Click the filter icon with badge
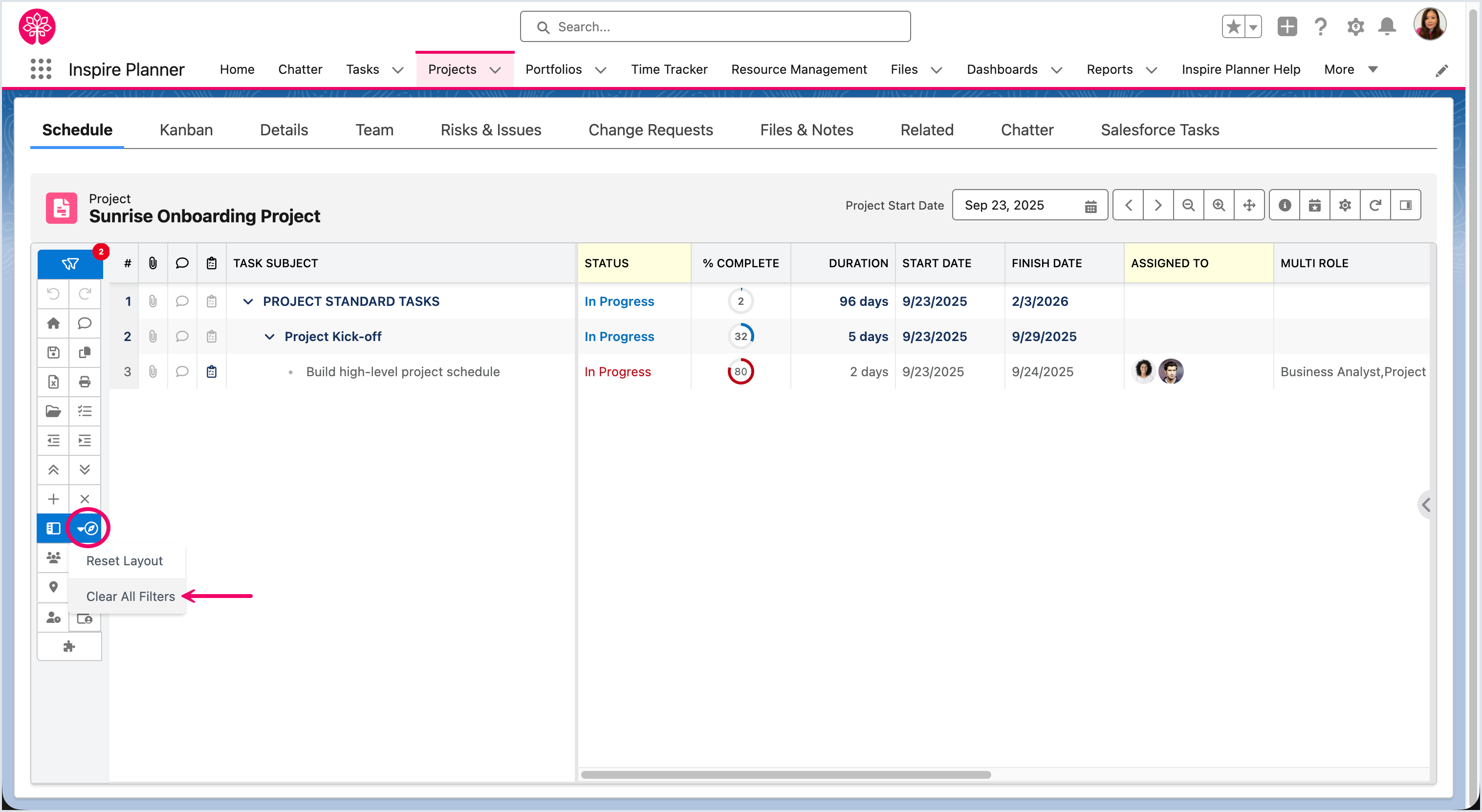Screen dimensions: 1482x812 (70, 263)
